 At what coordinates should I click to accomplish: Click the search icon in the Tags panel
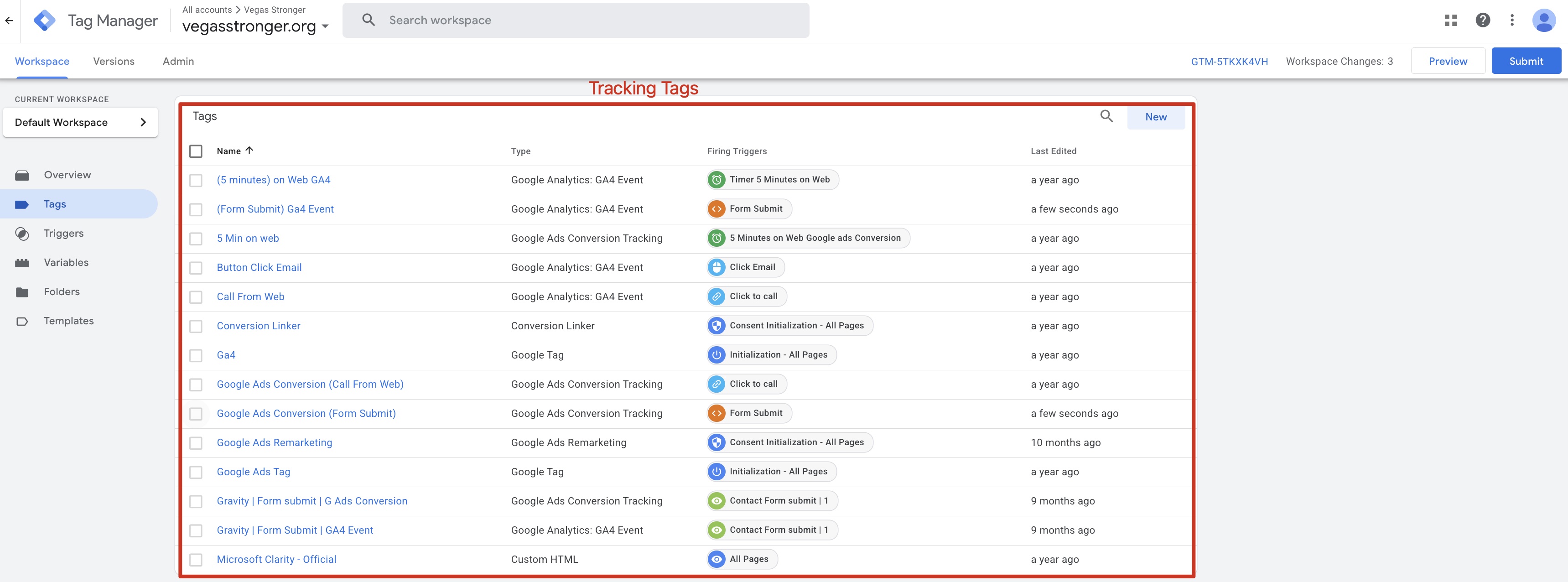pos(1106,116)
